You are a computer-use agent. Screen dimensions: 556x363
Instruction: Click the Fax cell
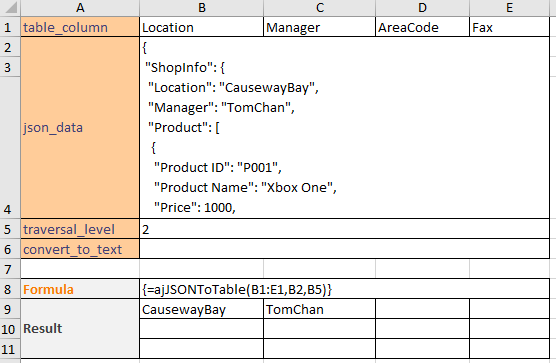[510, 27]
